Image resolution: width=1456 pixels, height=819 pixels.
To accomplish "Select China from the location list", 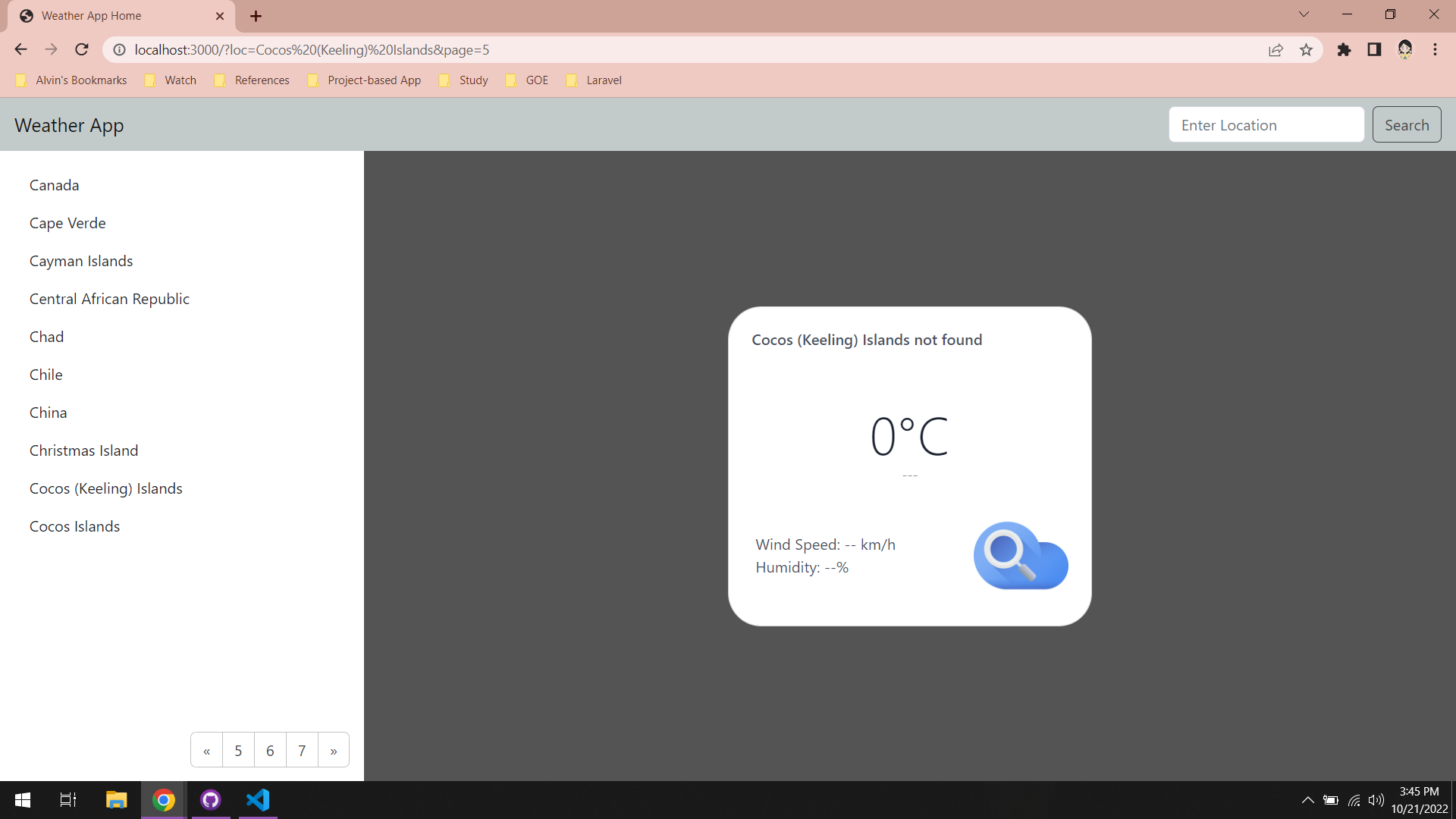I will click(x=49, y=413).
